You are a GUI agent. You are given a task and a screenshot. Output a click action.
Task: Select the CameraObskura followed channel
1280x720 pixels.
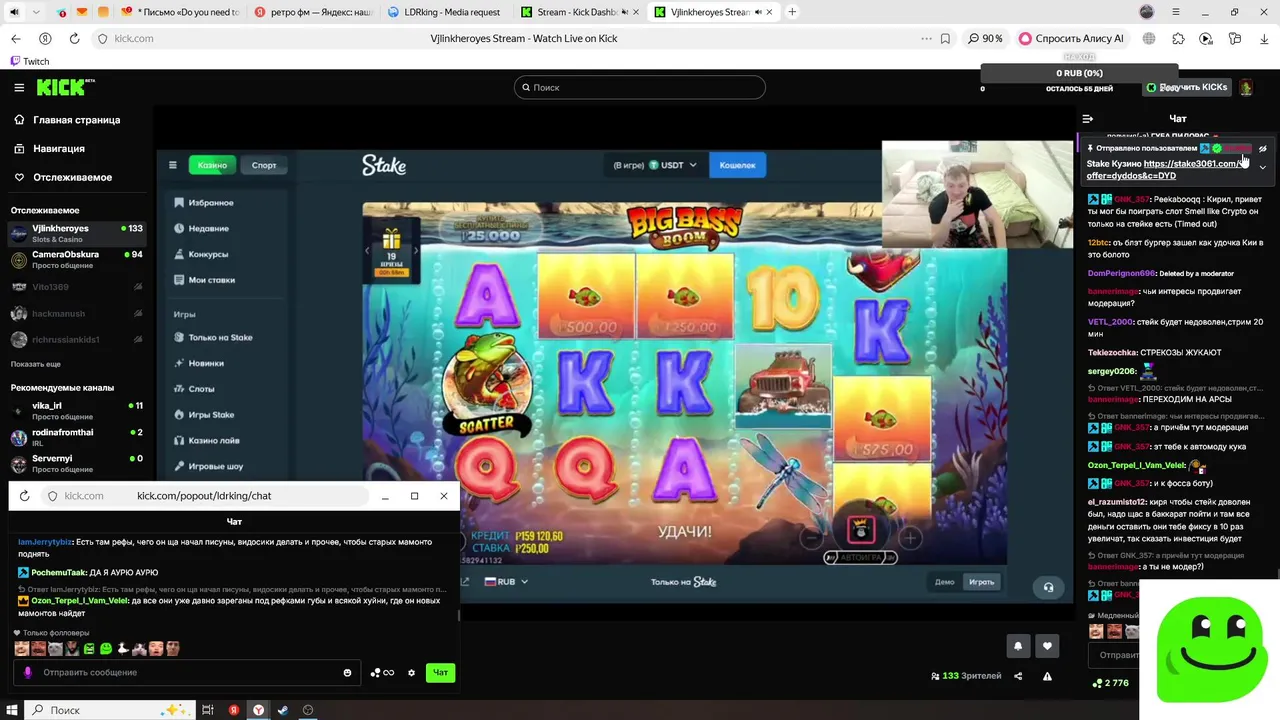point(76,259)
